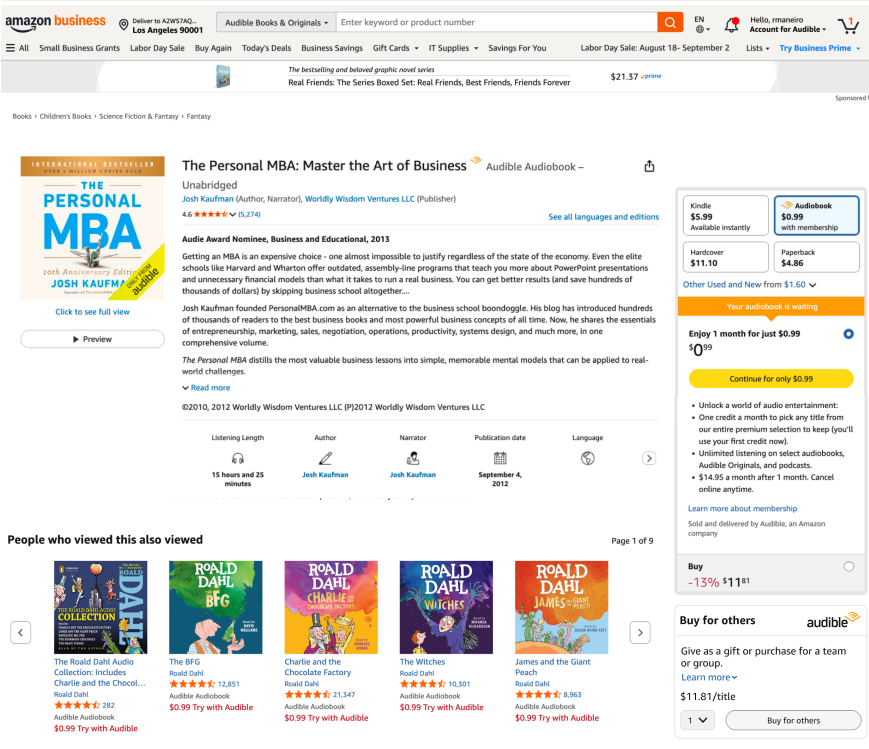The image size is (869, 749).
Task: Choose the Kindle $5.99 format
Action: (725, 216)
